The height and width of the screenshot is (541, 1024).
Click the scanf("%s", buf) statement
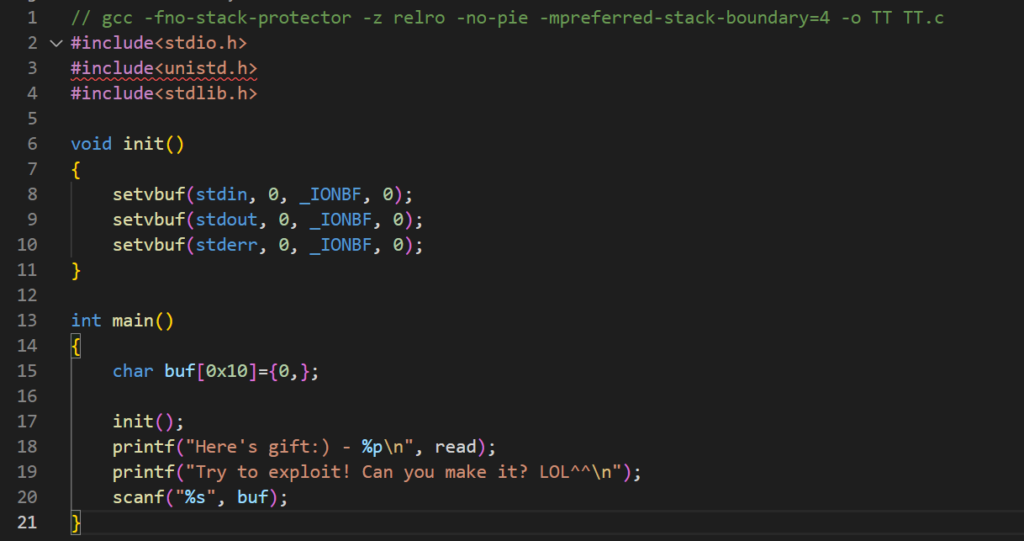(200, 497)
